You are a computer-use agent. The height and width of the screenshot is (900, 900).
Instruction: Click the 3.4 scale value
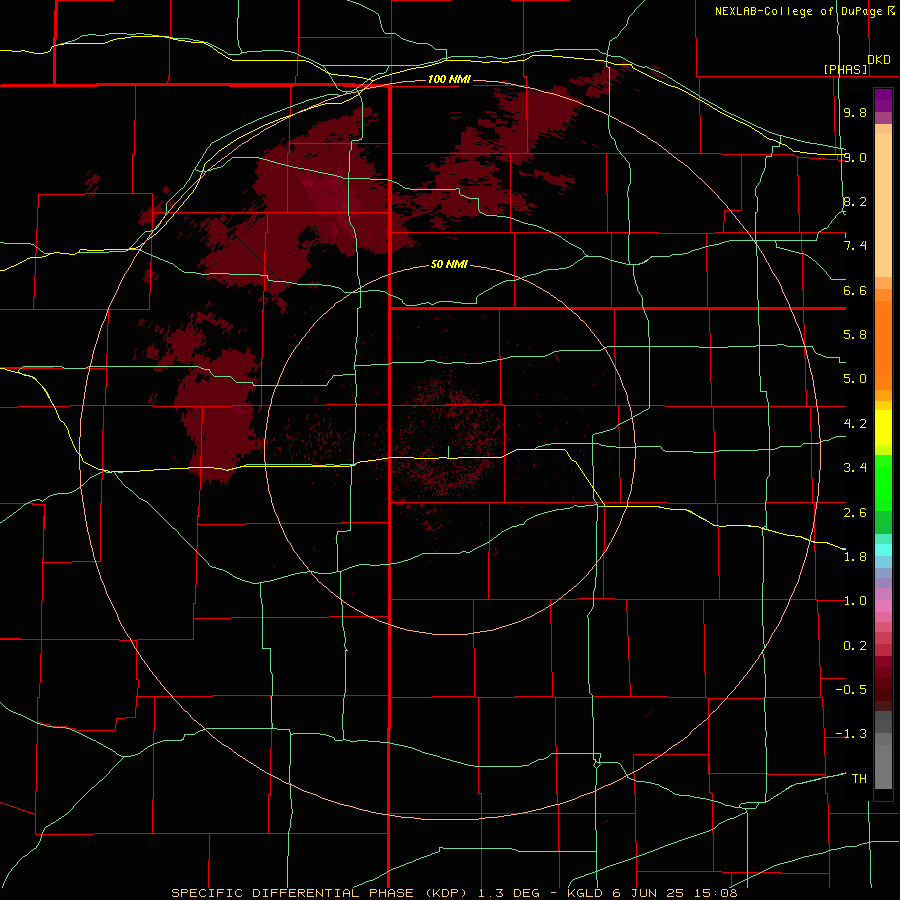pyautogui.click(x=855, y=468)
